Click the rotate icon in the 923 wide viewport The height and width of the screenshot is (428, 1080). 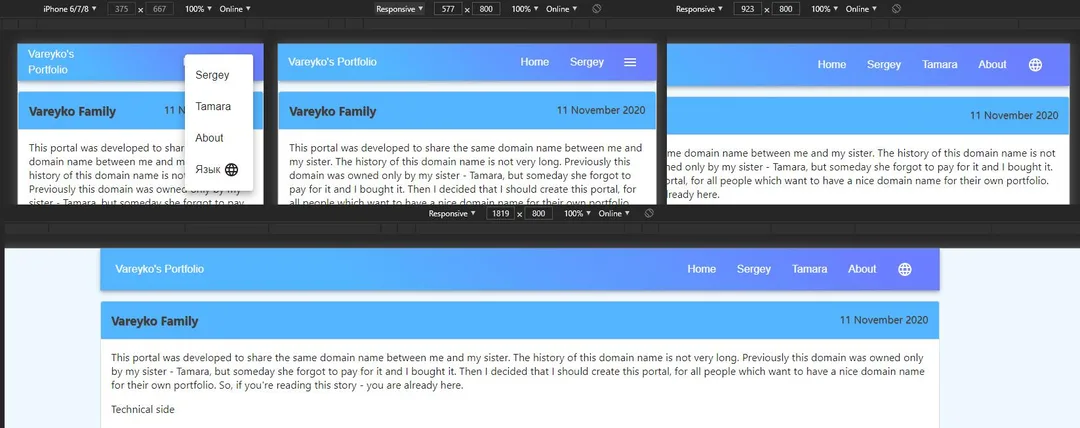pos(895,9)
